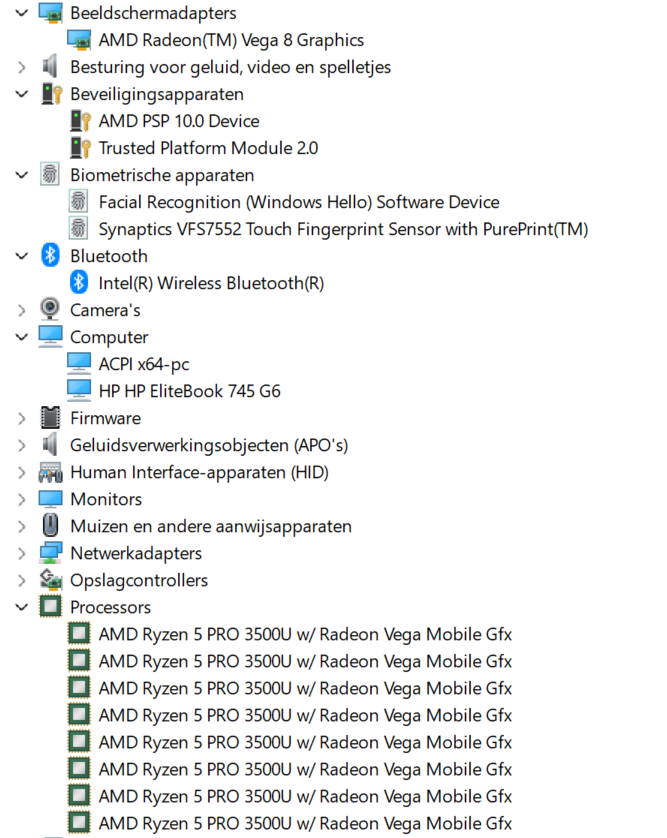Viewport: 667px width, 838px height.
Task: Click the Muizen en andere aanwijsapparaten mouse icon
Action: 50,526
